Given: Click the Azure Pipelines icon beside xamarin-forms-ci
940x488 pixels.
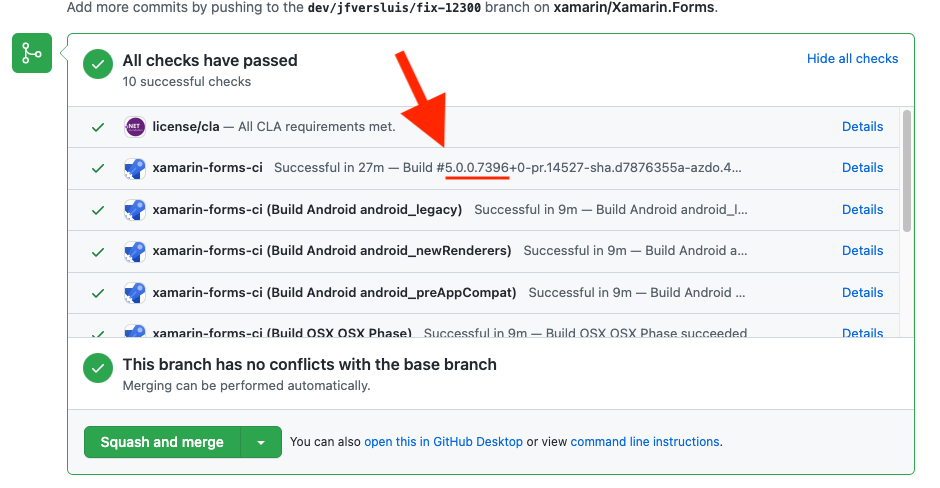Looking at the screenshot, I should [134, 168].
